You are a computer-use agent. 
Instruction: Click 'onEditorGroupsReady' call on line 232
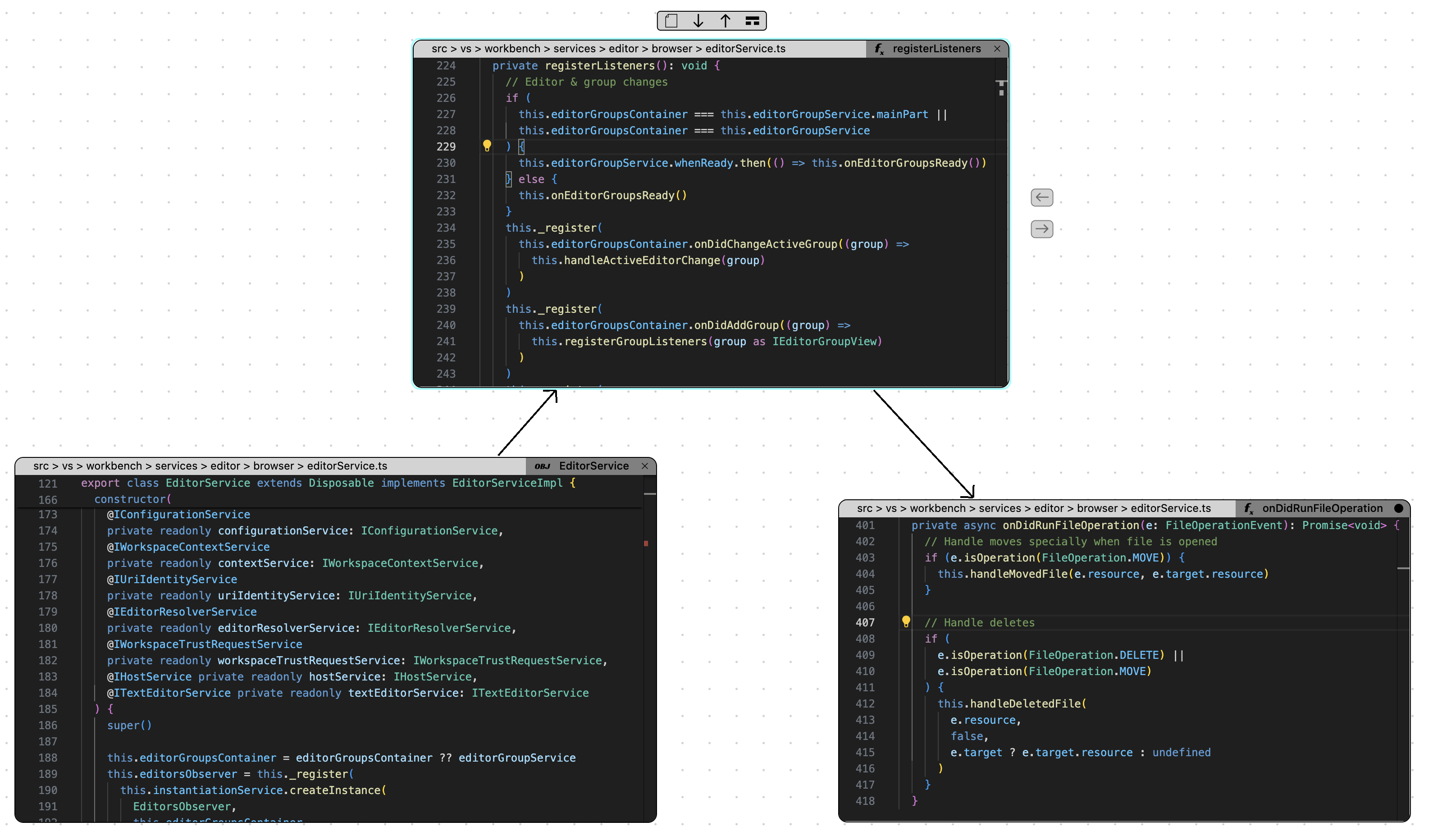click(x=612, y=196)
